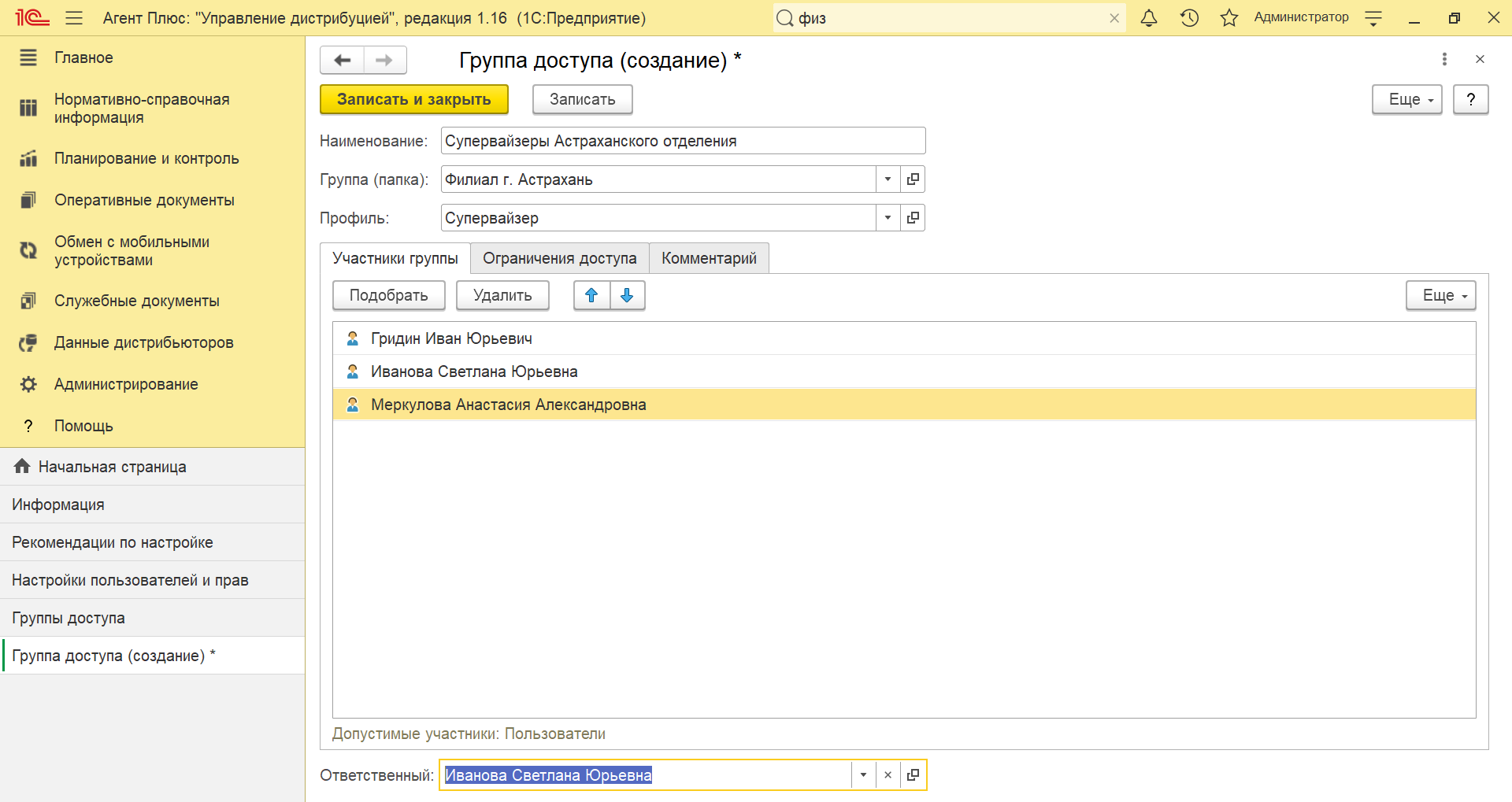Select row Меркулова Анастасия Александровна
This screenshot has width=1512, height=802.
pos(904,405)
